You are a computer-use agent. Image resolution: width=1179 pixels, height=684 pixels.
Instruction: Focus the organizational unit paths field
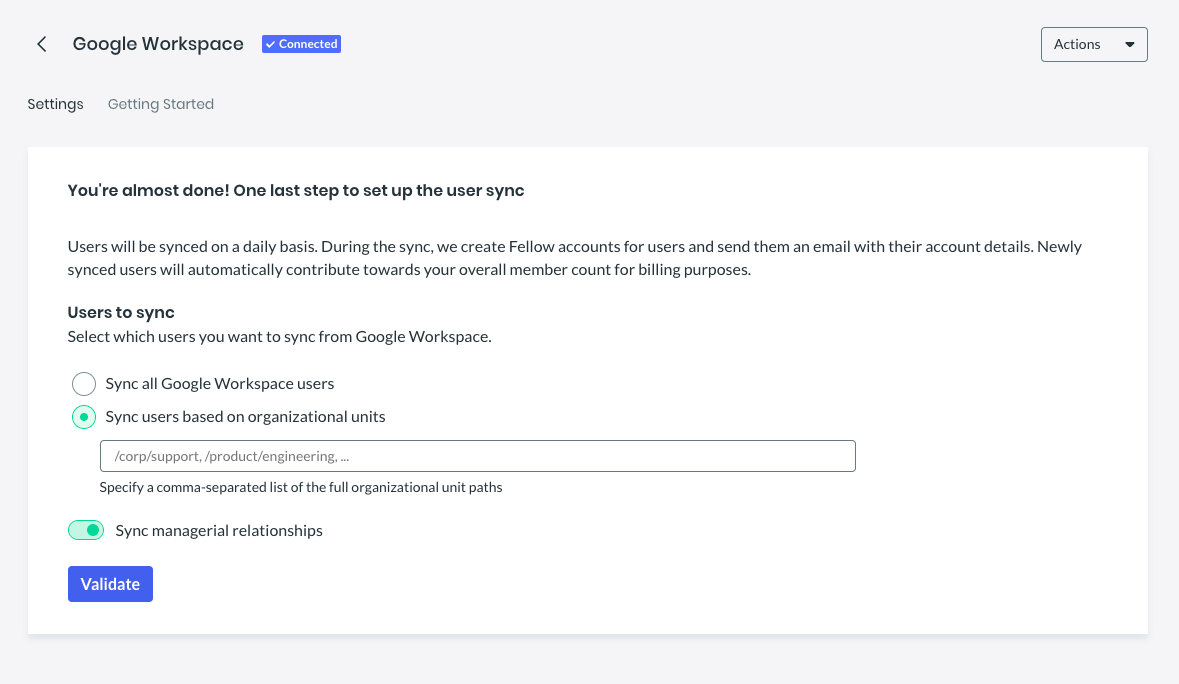point(477,456)
